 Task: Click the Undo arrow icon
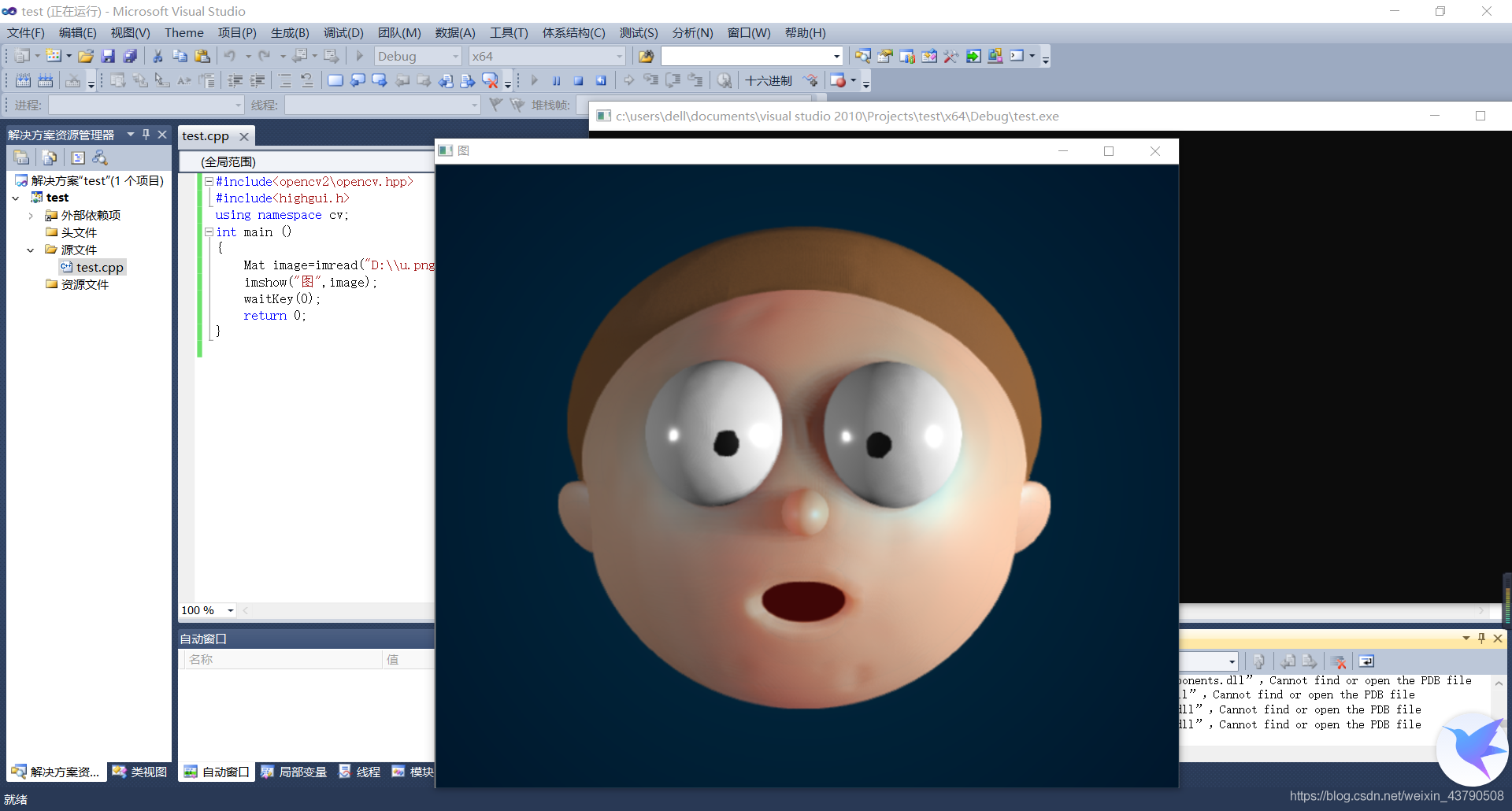pyautogui.click(x=230, y=57)
